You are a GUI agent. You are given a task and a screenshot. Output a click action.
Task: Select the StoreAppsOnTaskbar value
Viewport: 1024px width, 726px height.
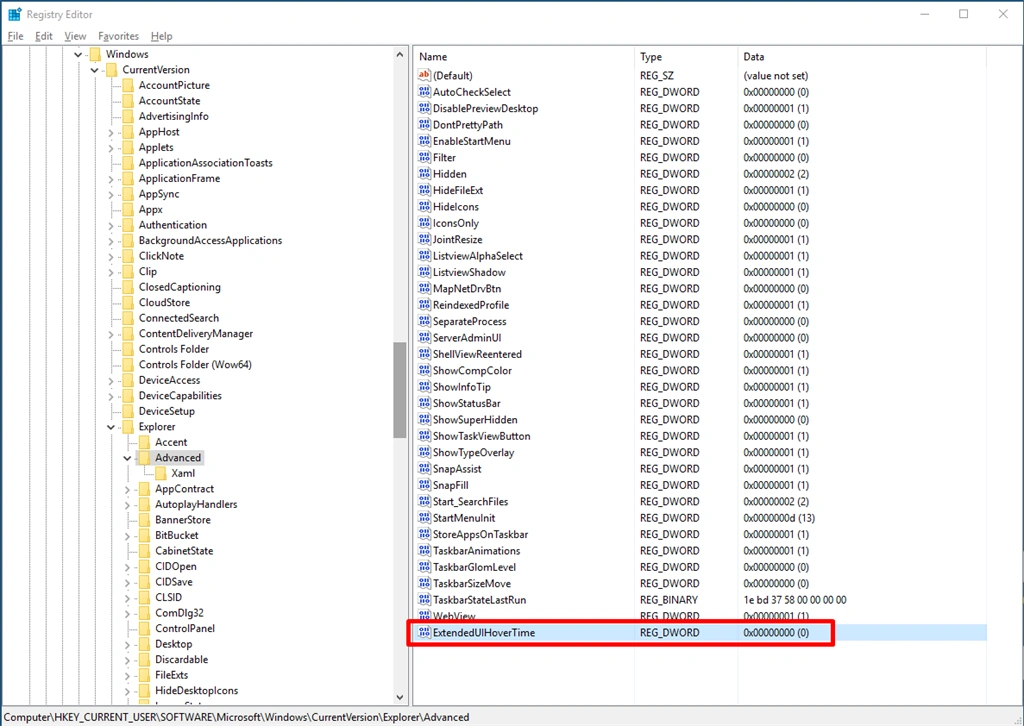(x=481, y=534)
